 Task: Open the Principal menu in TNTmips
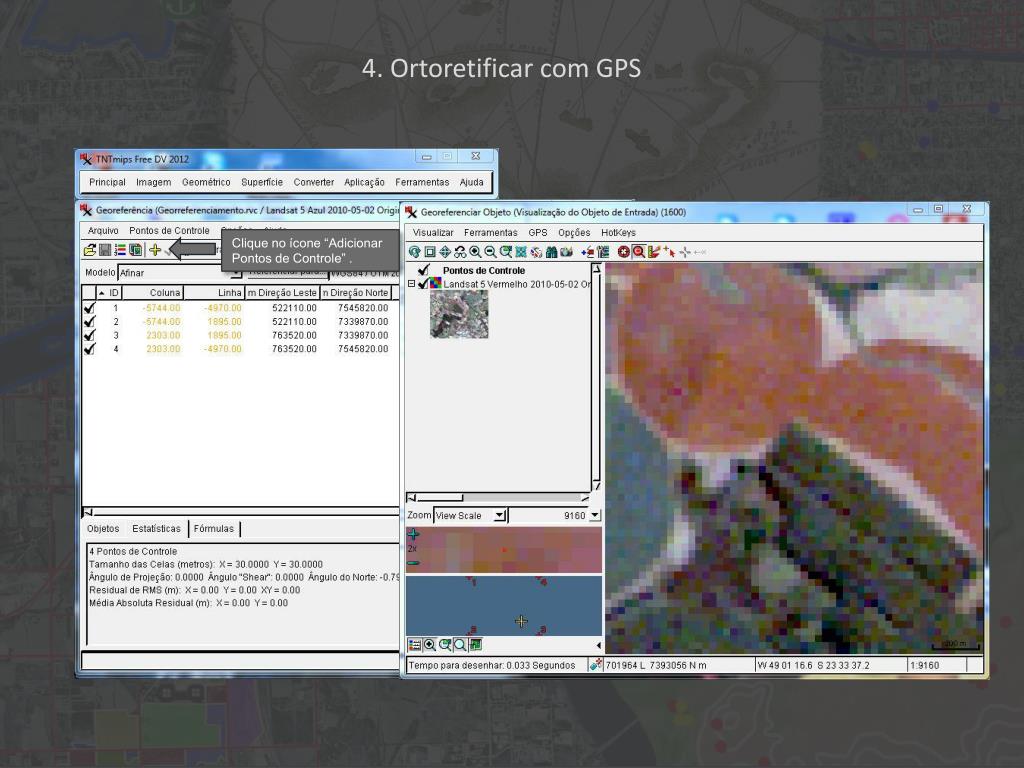click(x=107, y=182)
